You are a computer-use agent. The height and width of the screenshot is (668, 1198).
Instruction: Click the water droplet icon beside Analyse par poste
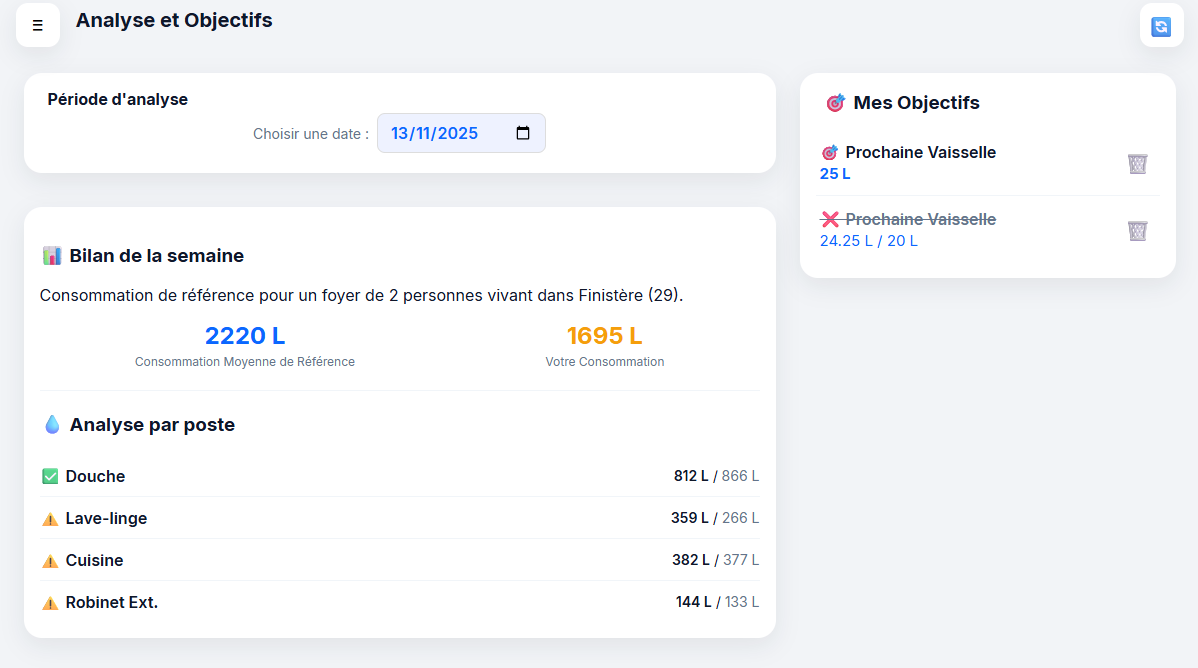(52, 425)
